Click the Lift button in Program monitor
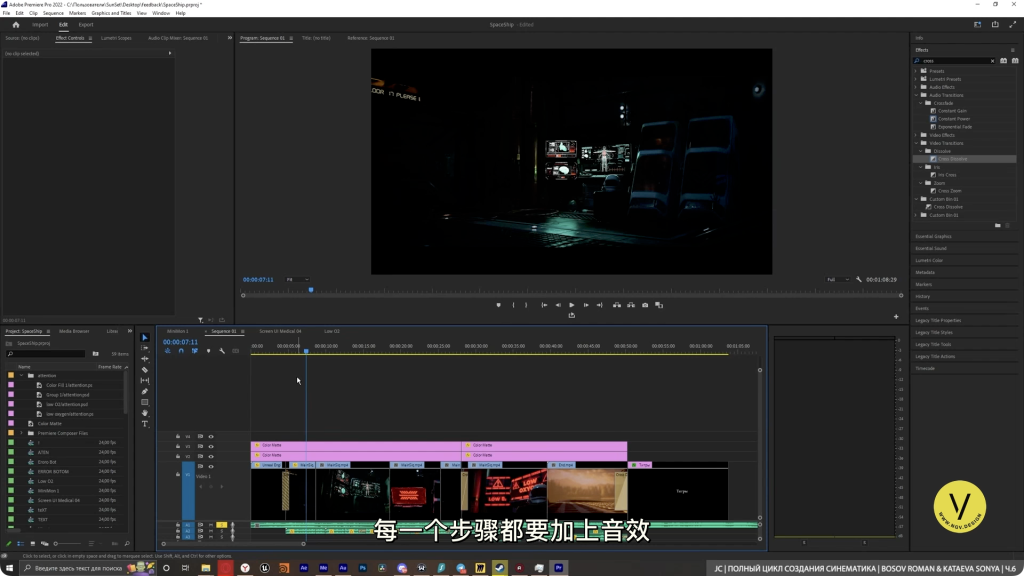1024x576 pixels. tap(616, 305)
